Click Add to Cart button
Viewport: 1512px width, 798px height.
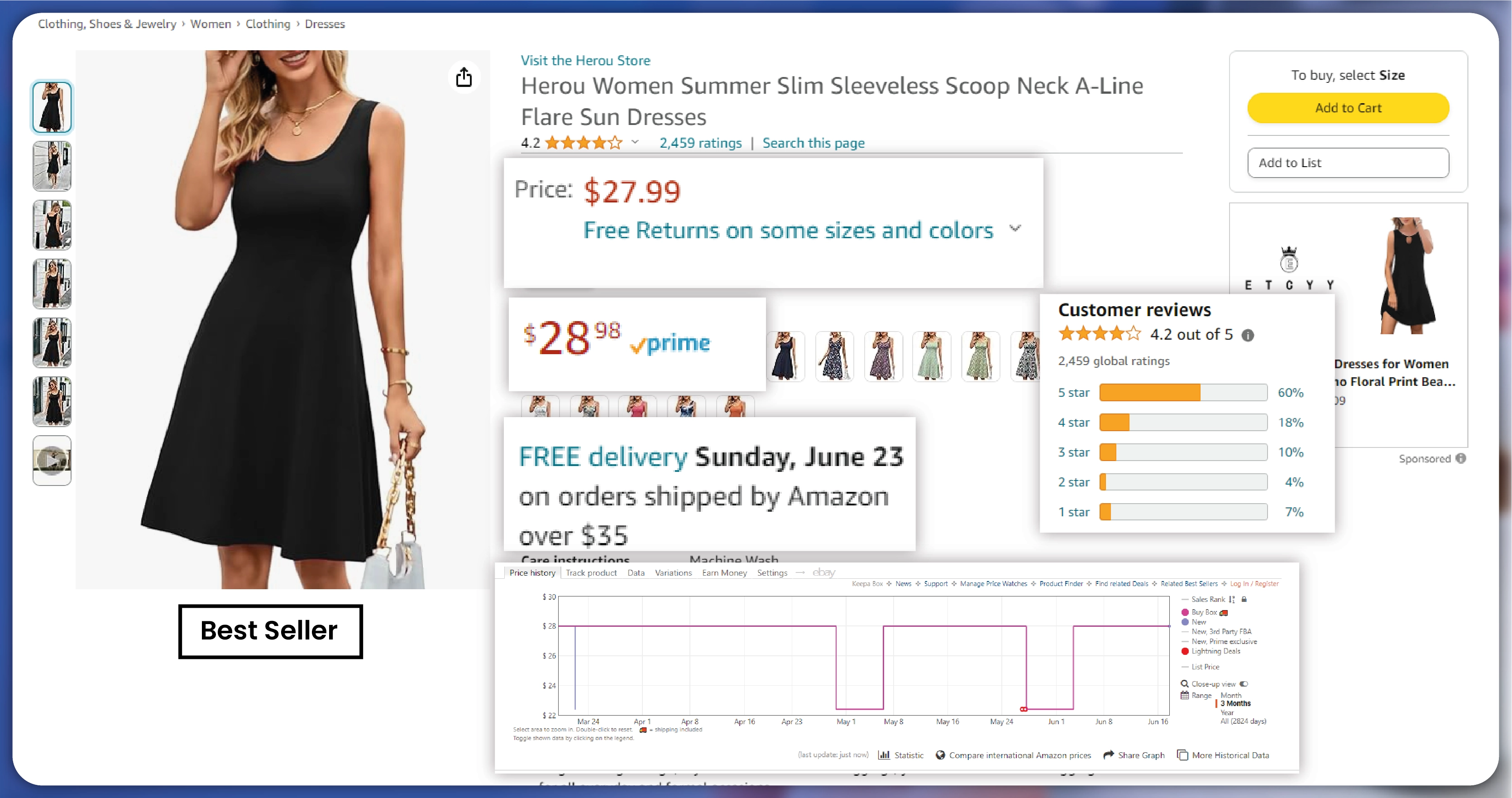coord(1348,107)
